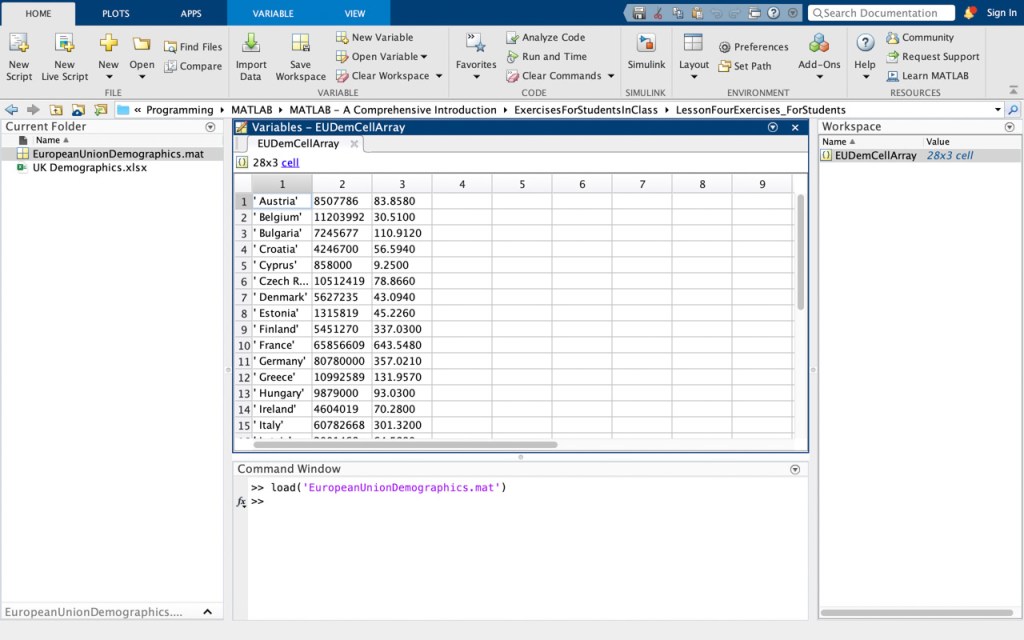Select UK Demographics.xlsx file
This screenshot has height=640, width=1024.
coord(112,168)
